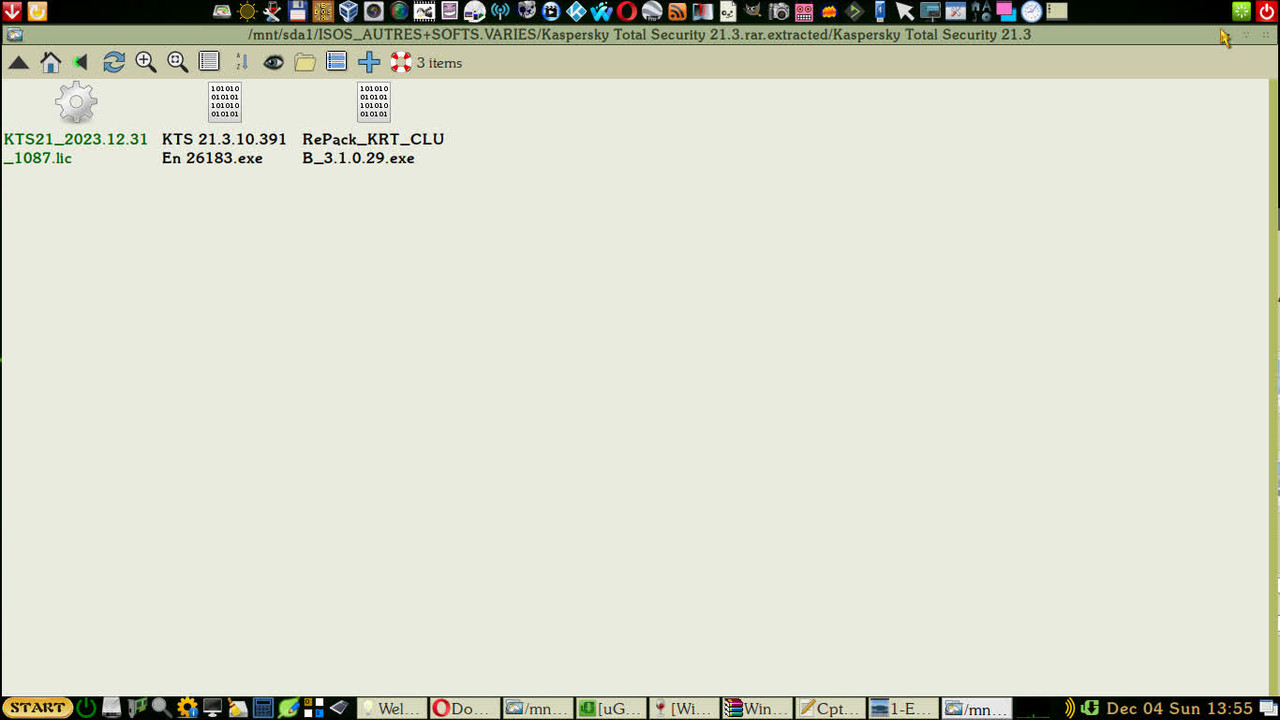Open the settings gear in taskbar
Image resolution: width=1280 pixels, height=720 pixels.
[187, 708]
